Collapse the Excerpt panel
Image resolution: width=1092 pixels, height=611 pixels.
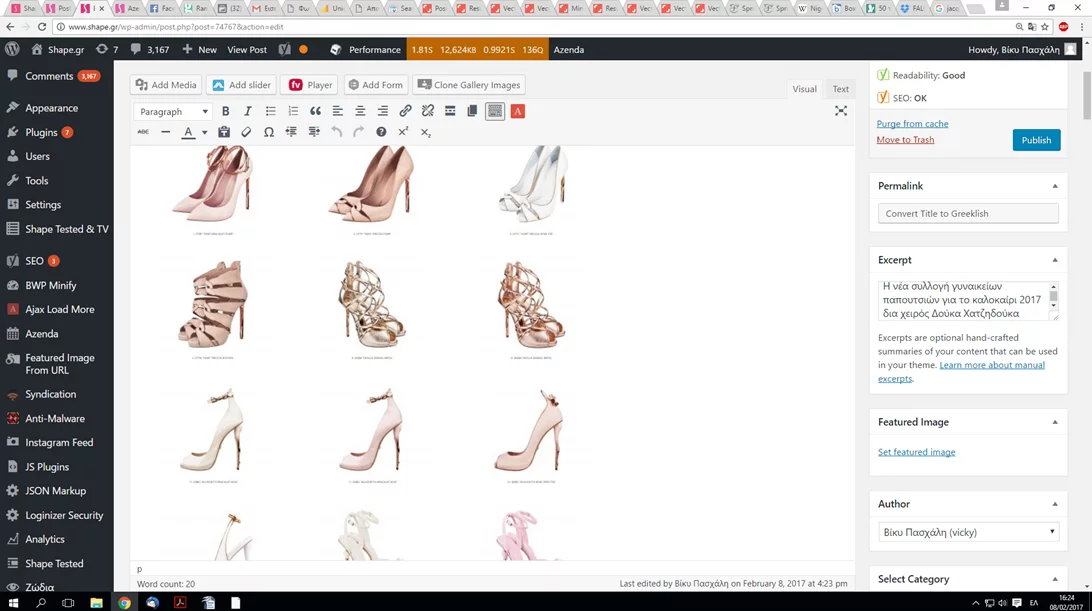(x=1054, y=260)
